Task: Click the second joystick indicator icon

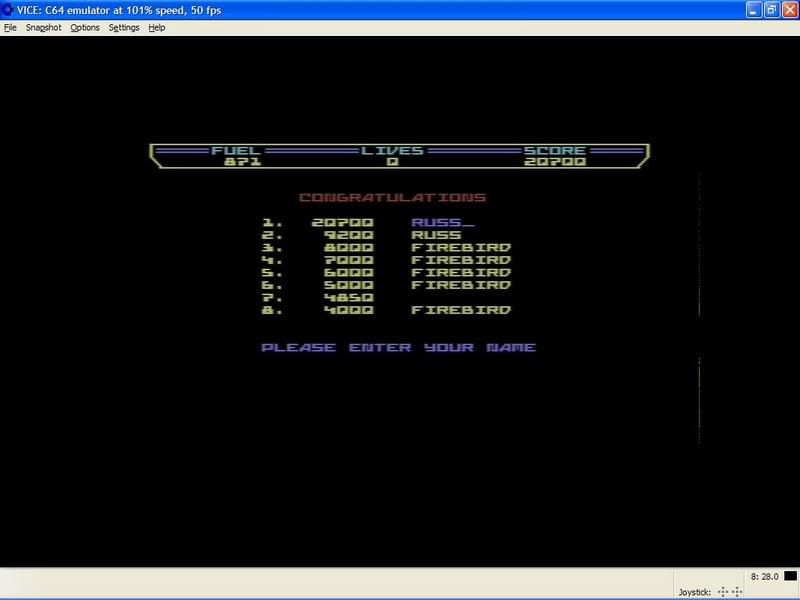Action: tap(739, 592)
